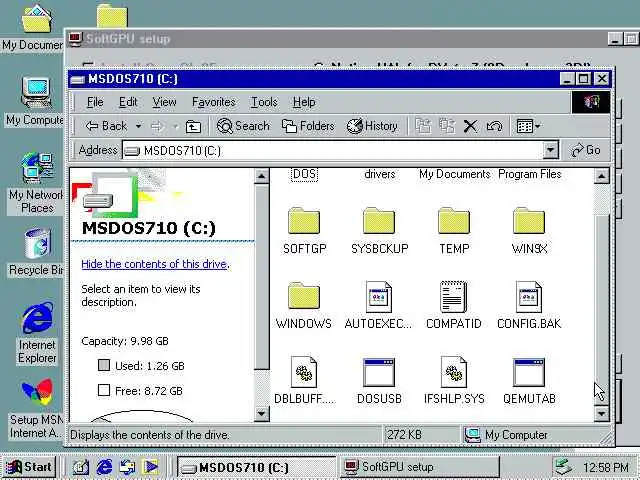Open the Help menu
This screenshot has height=480, width=640.
tap(304, 102)
